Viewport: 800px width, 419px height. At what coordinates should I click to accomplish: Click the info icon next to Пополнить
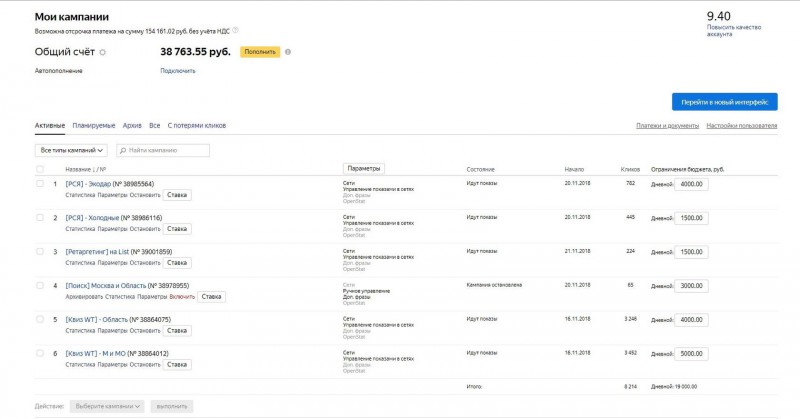tap(288, 51)
